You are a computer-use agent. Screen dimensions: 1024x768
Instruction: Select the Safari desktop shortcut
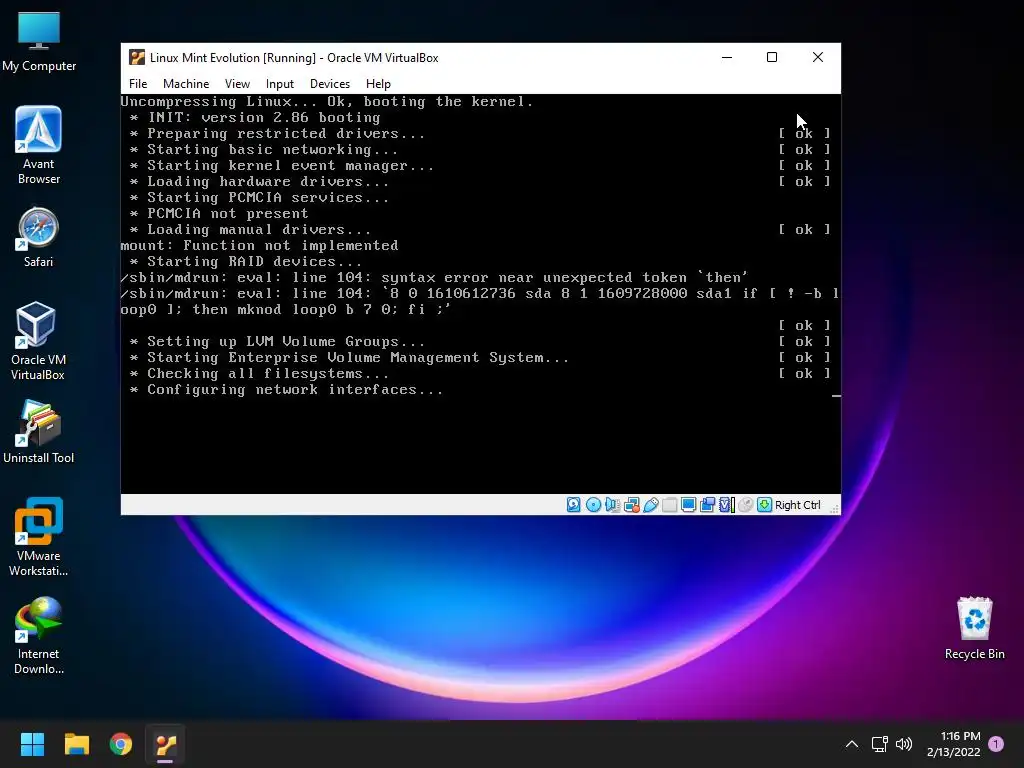click(x=39, y=237)
